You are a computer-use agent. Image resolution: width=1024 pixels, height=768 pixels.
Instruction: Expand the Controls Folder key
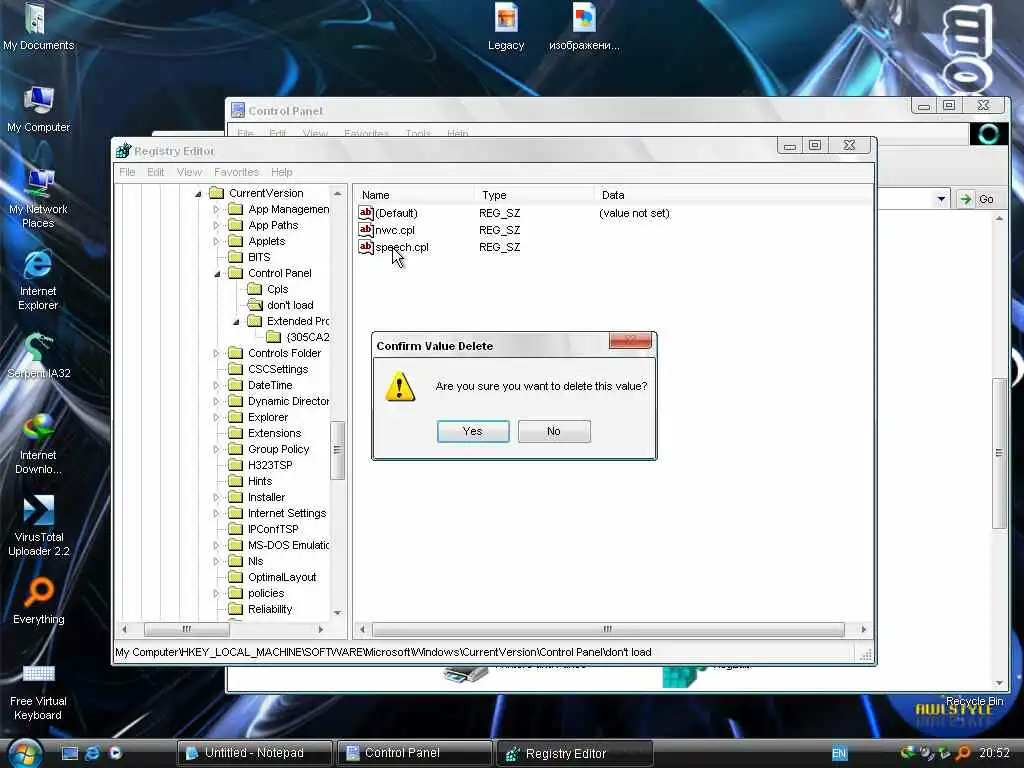216,353
